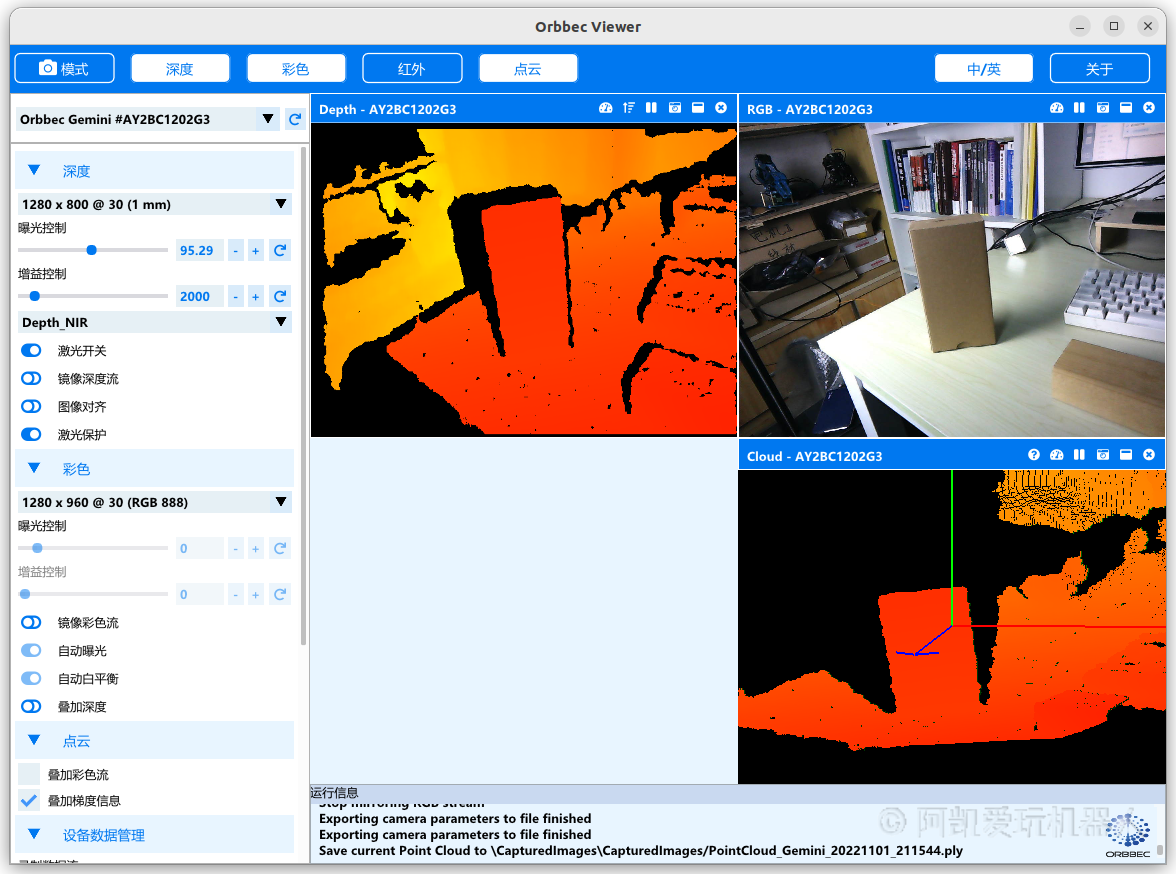Pause the RGB stream
The image size is (1176, 874).
pos(1079,108)
